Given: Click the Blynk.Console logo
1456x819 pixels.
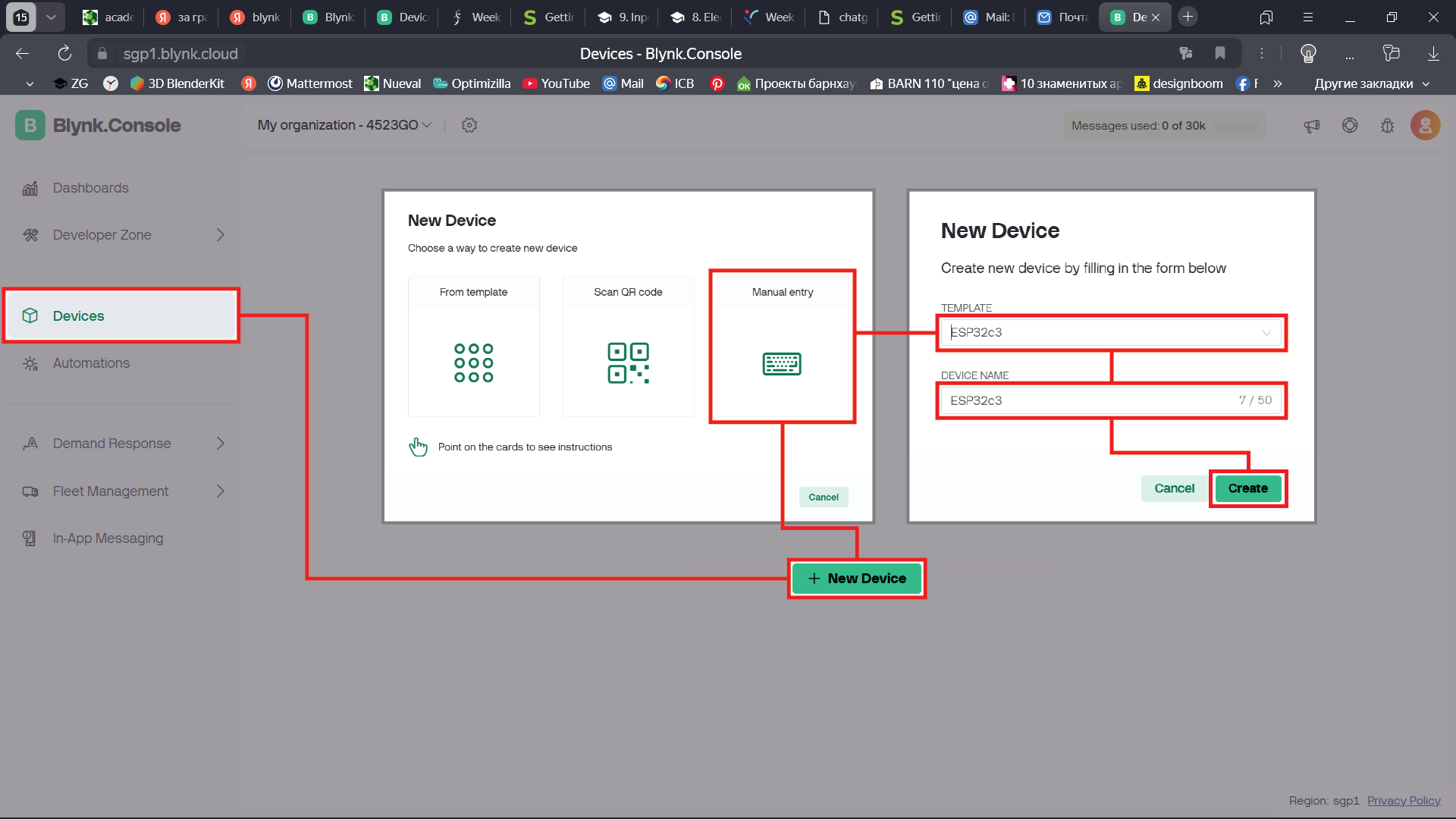Looking at the screenshot, I should (x=98, y=125).
